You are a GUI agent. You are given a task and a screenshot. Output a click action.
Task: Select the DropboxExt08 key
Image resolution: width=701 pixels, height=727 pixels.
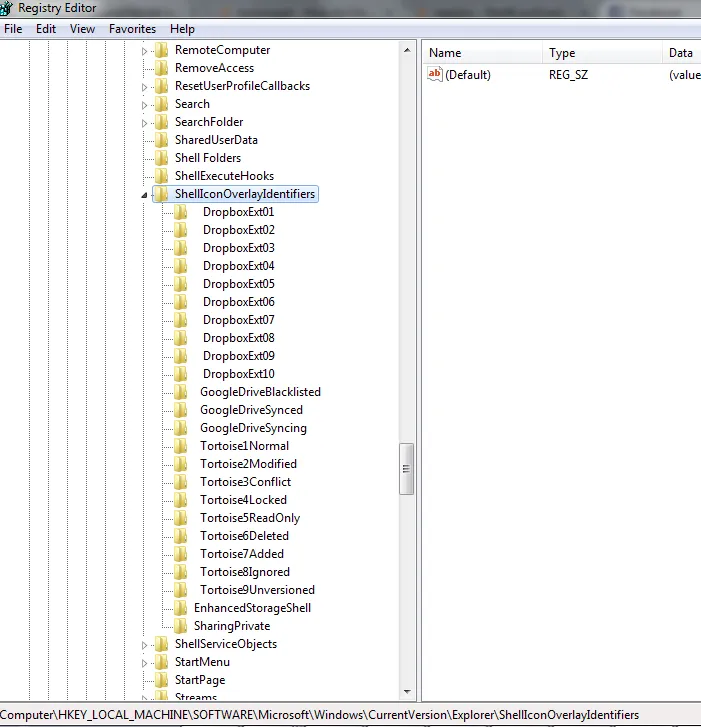click(238, 338)
